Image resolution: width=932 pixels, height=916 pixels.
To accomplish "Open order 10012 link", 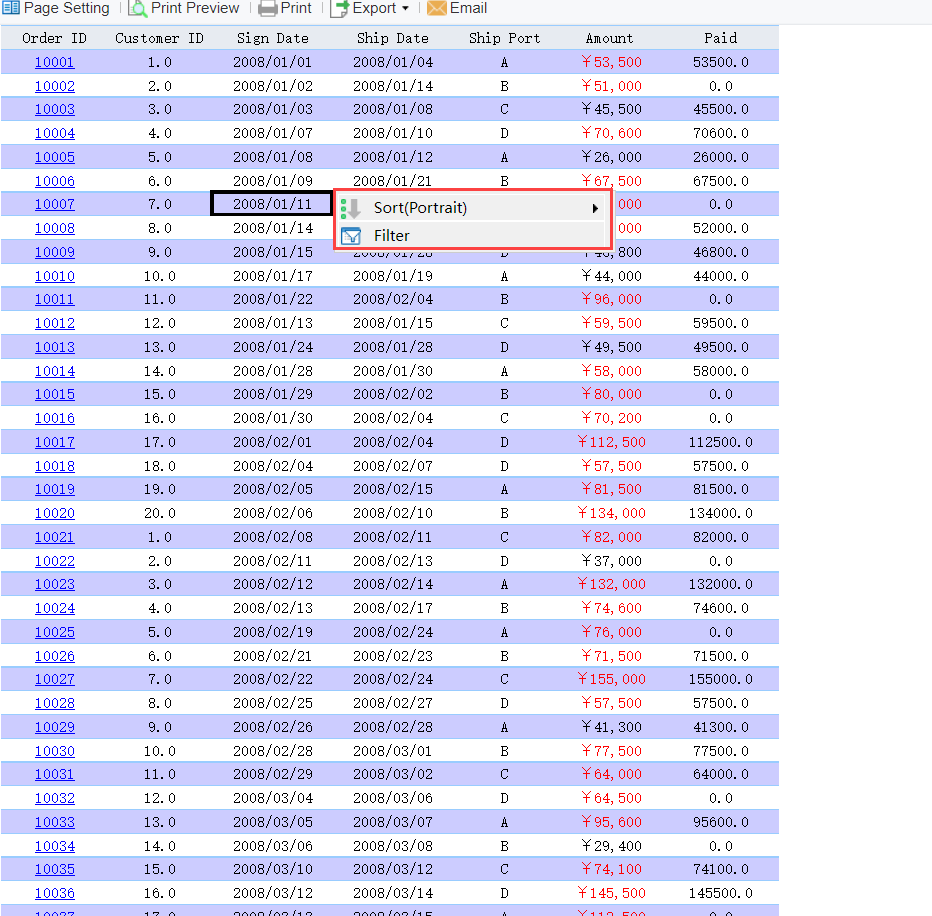I will [x=55, y=323].
